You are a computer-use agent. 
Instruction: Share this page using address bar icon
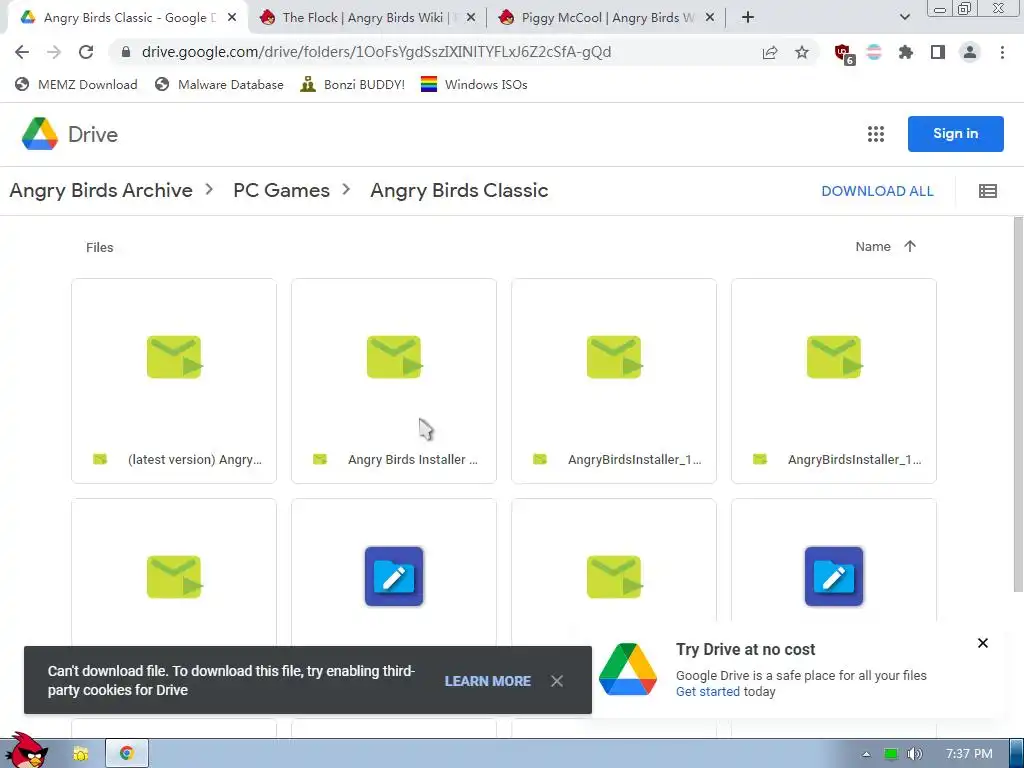tap(770, 52)
